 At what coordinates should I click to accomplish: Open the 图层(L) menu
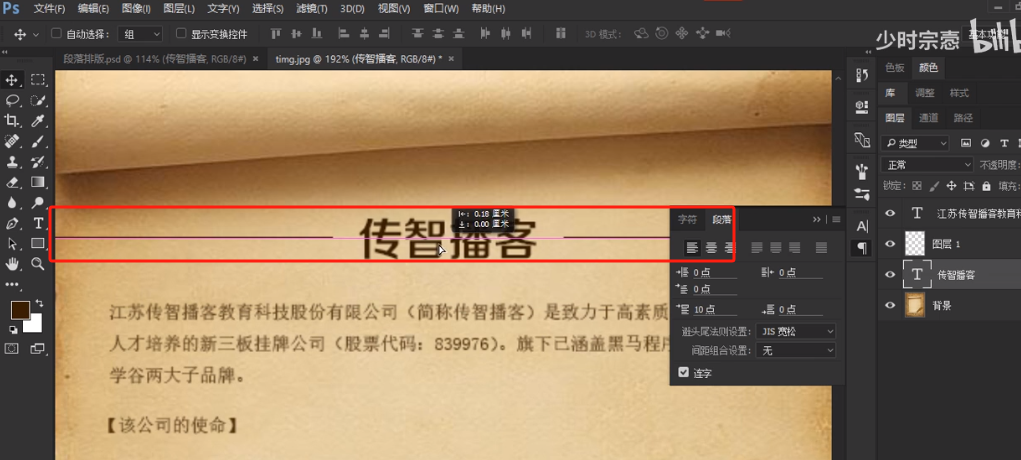(x=180, y=9)
